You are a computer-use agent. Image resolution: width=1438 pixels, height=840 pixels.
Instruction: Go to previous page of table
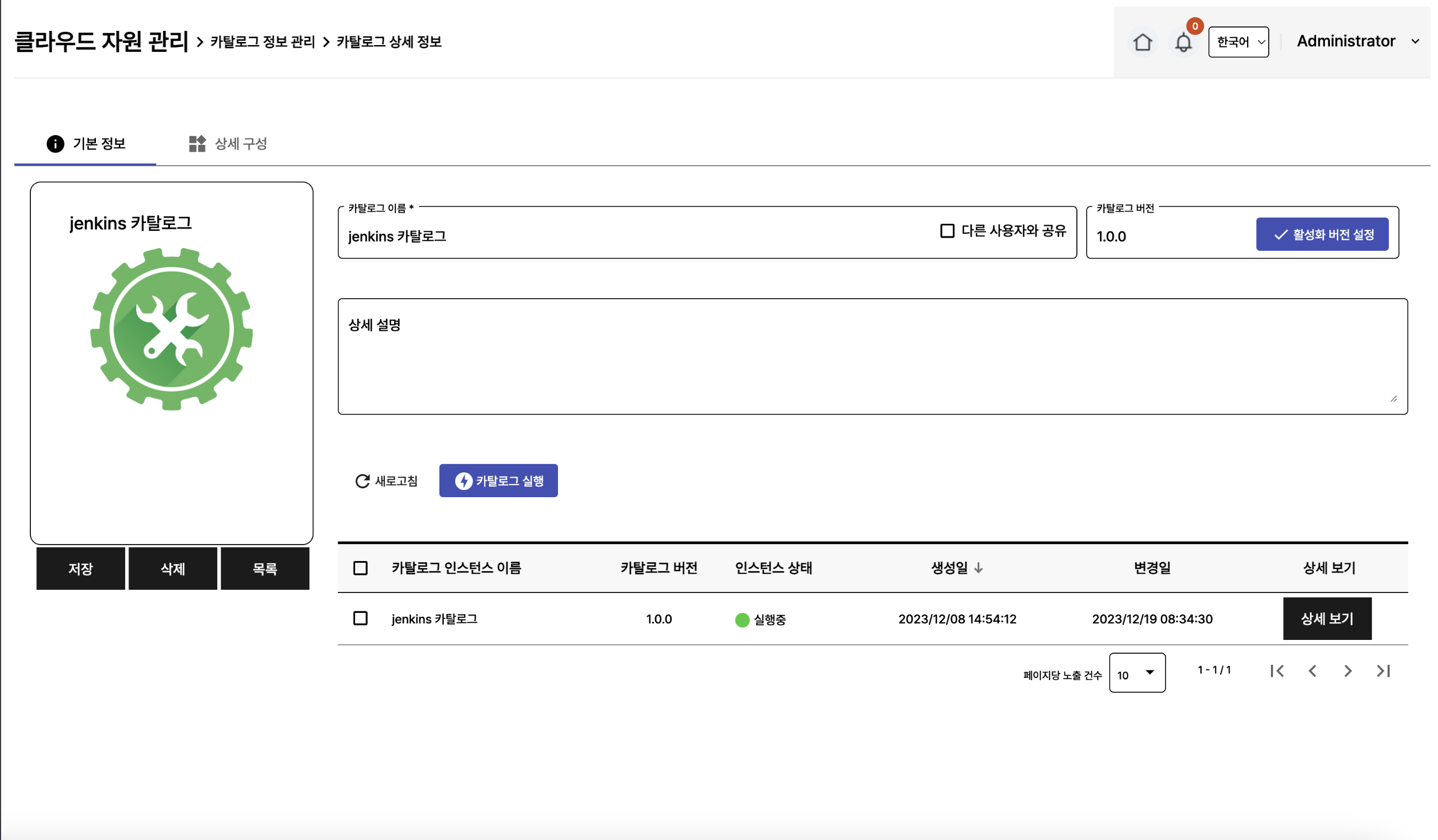click(x=1312, y=671)
